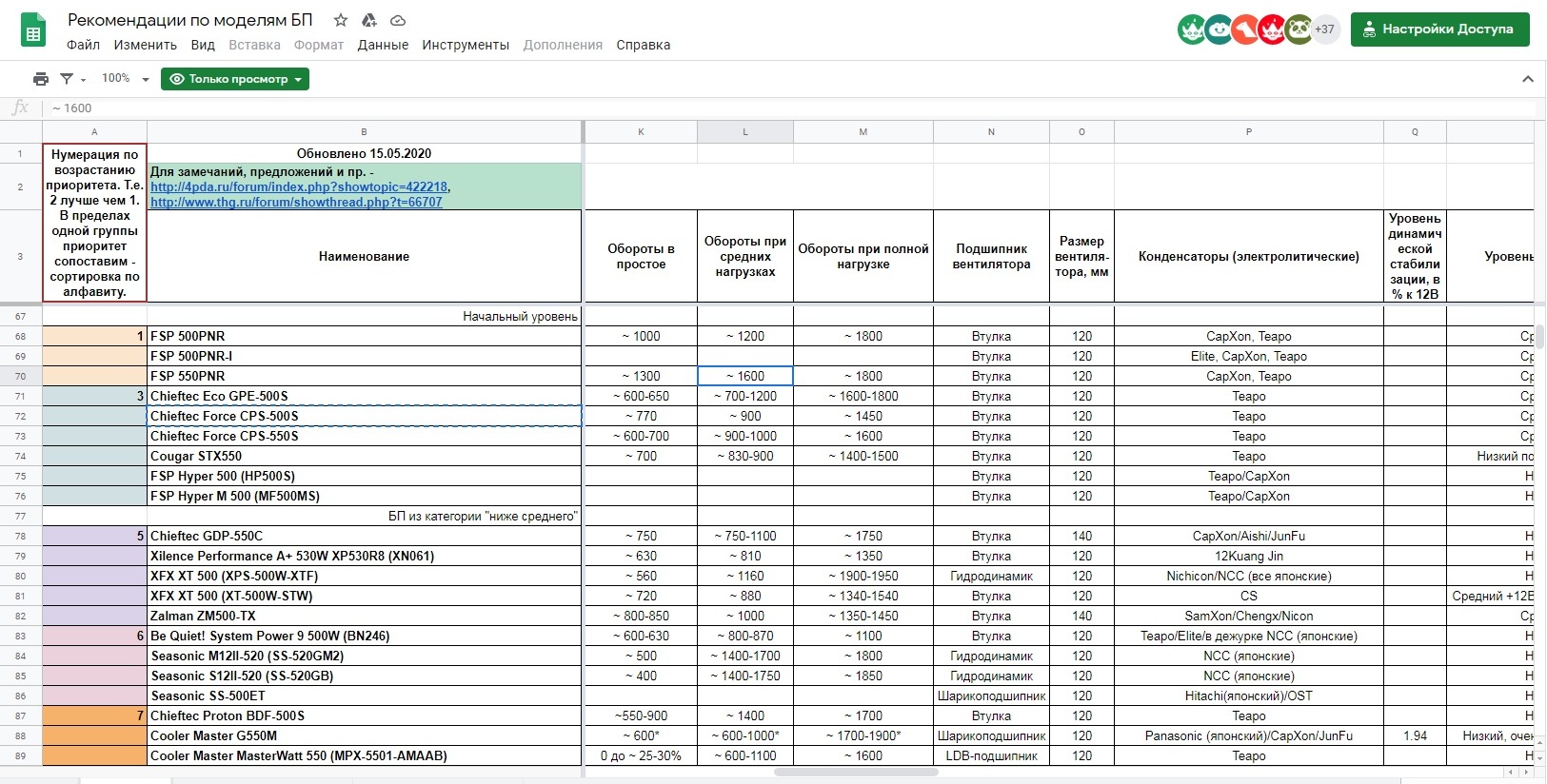
Task: Click the document title Рекомендации по моделям БП
Action: pyautogui.click(x=189, y=20)
